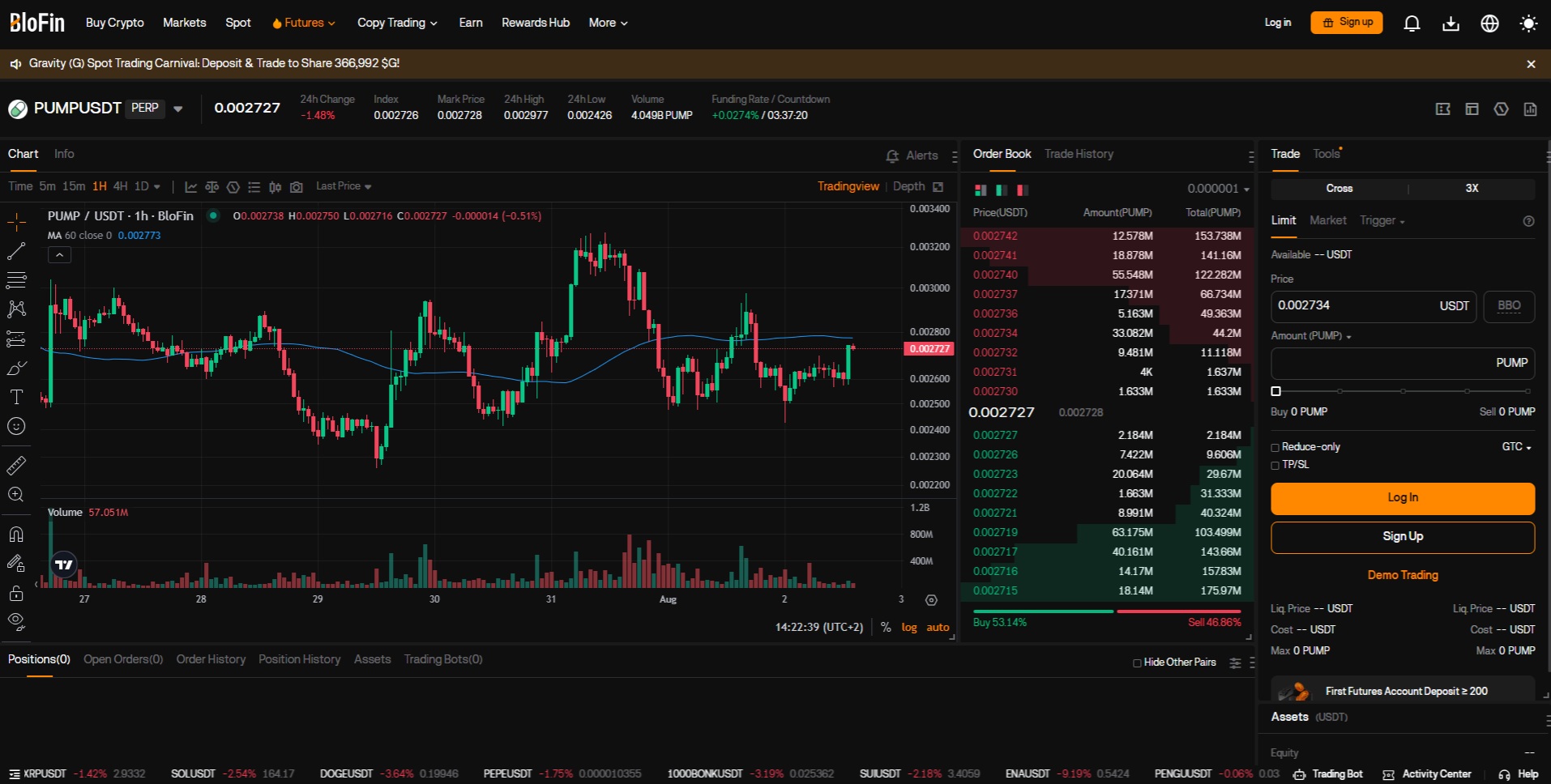1551x784 pixels.
Task: Open the Futures menu dropdown
Action: click(x=303, y=23)
